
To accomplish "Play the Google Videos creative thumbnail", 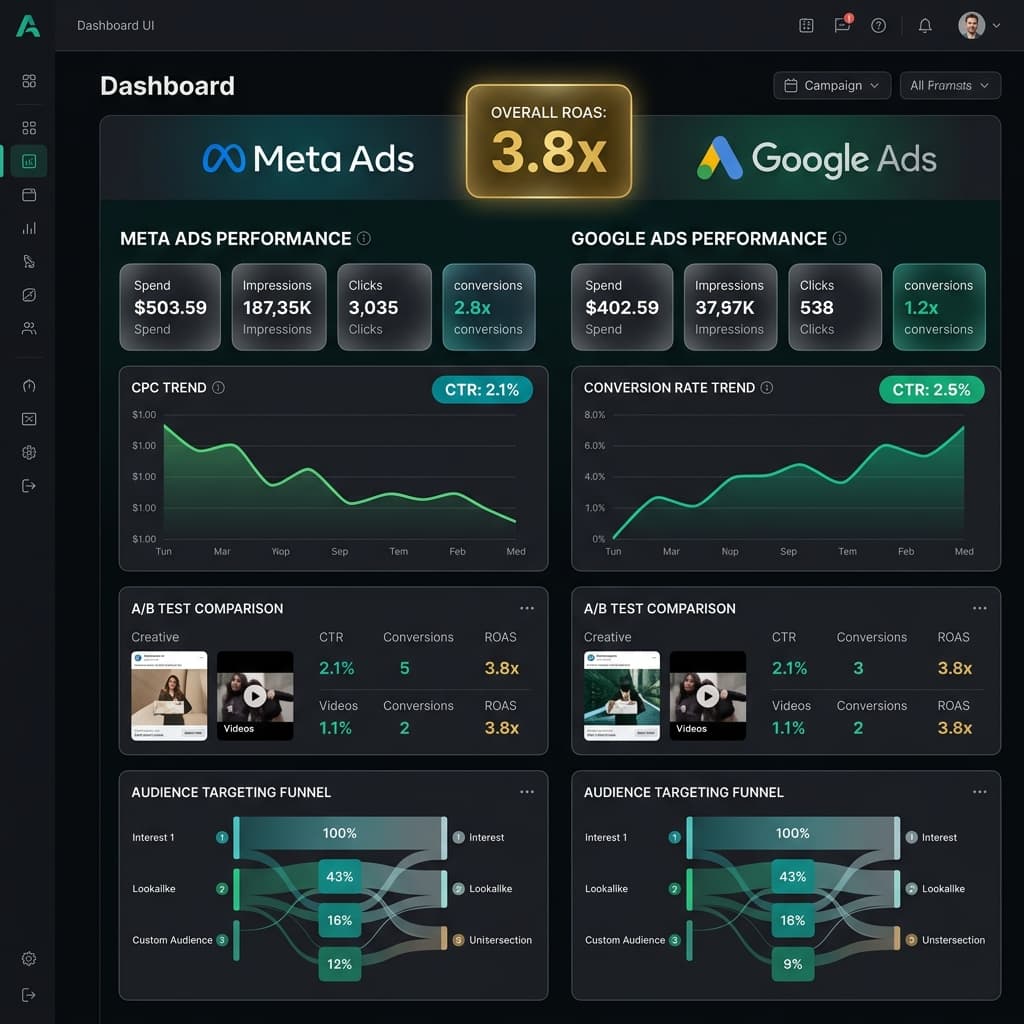I will tap(708, 696).
